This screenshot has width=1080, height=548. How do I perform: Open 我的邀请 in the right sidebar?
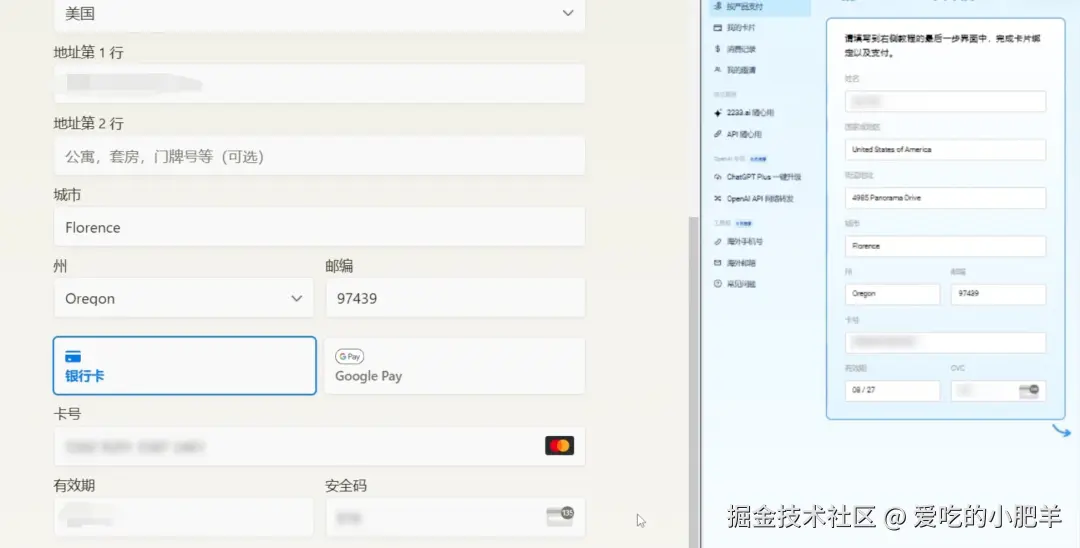734,70
